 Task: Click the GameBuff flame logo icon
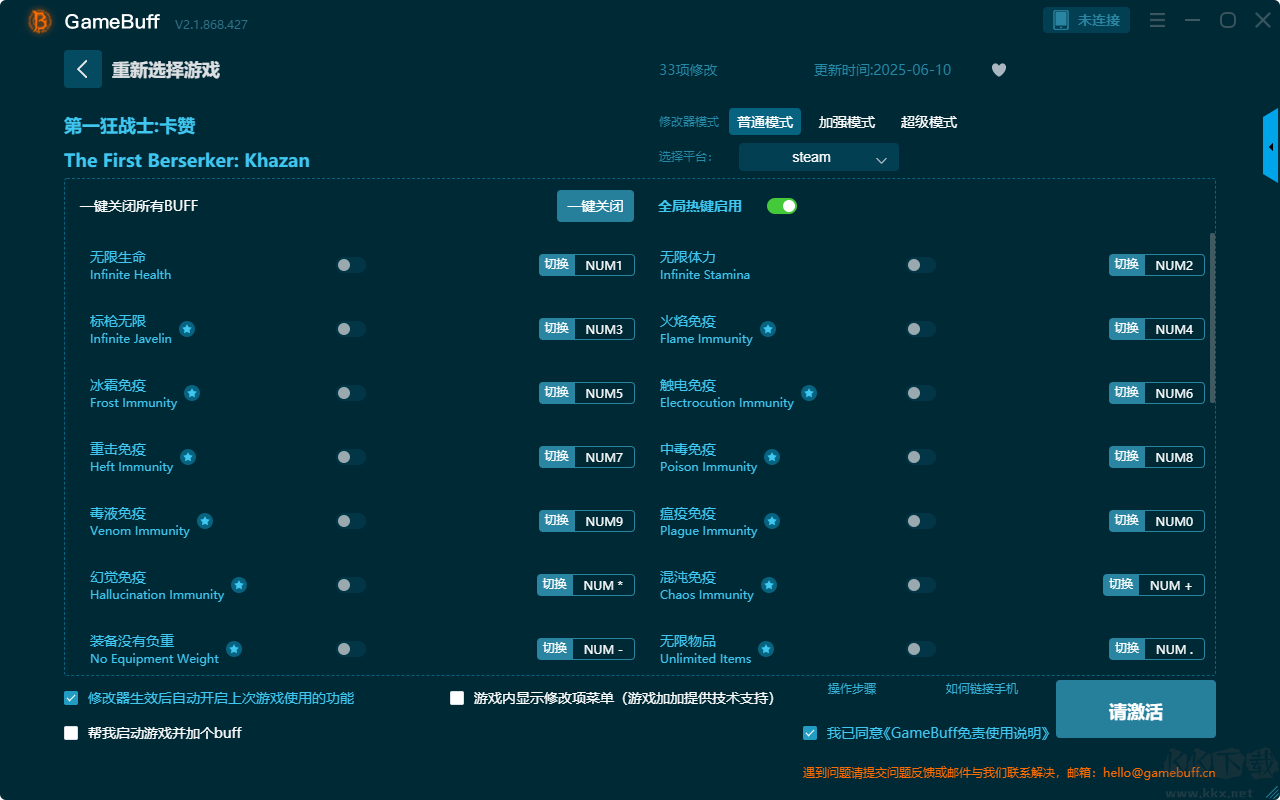point(40,21)
